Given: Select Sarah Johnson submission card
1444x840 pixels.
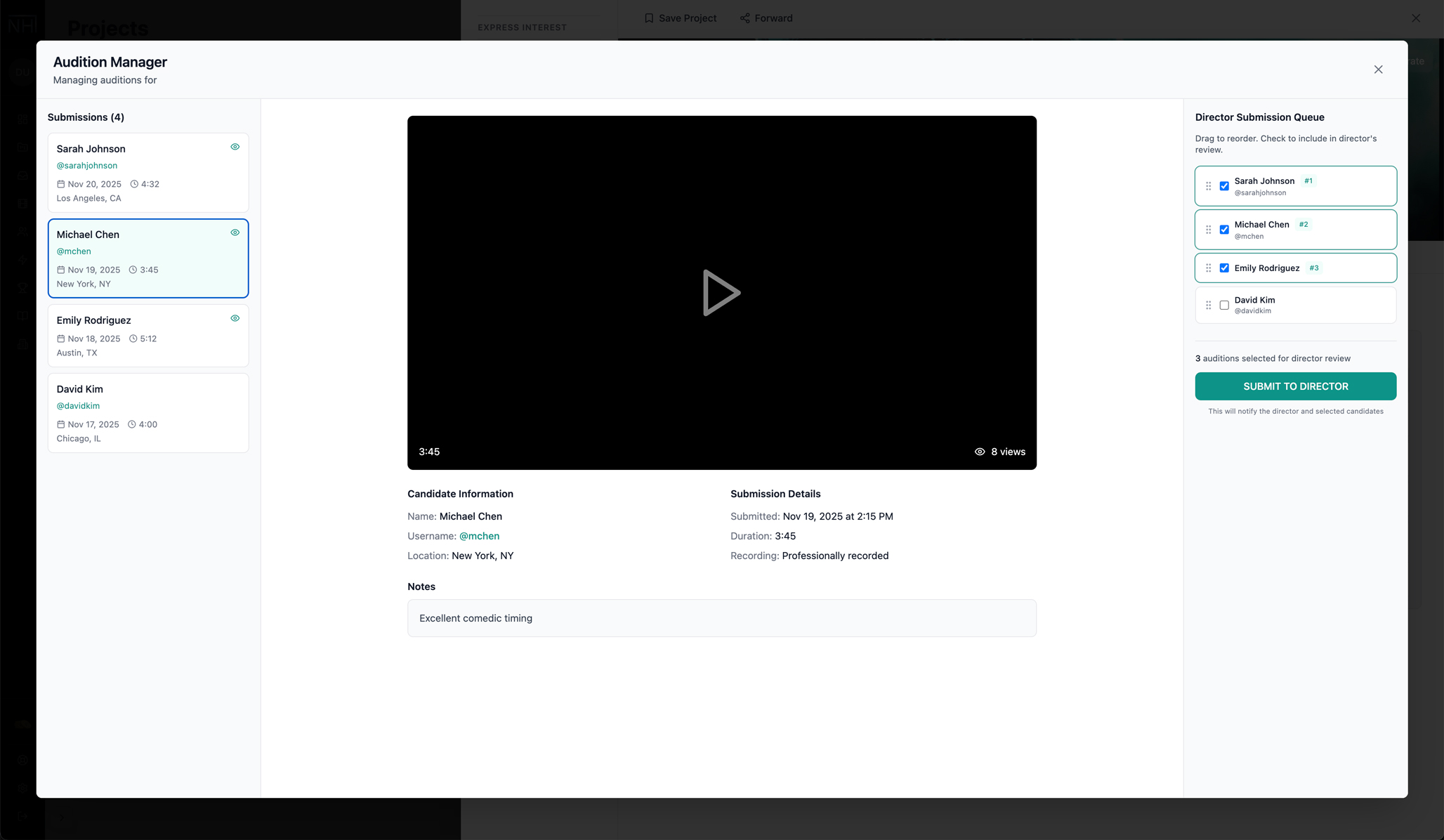Looking at the screenshot, I should coord(148,173).
